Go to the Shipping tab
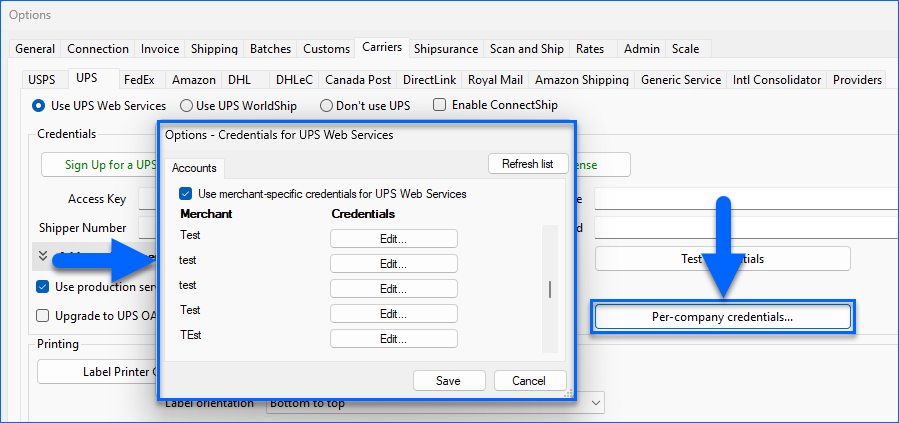 click(214, 49)
